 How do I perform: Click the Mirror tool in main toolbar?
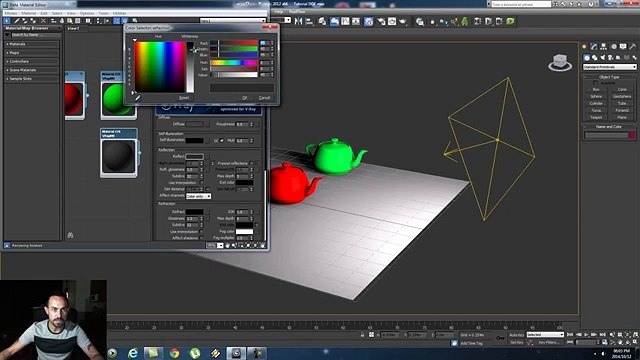[299, 21]
